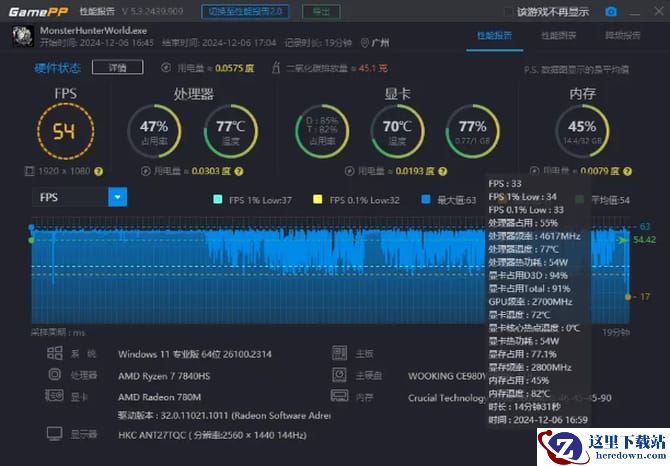Image resolution: width=670 pixels, height=466 pixels.
Task: Toggle the 最大值 blue legend swatch
Action: click(426, 199)
